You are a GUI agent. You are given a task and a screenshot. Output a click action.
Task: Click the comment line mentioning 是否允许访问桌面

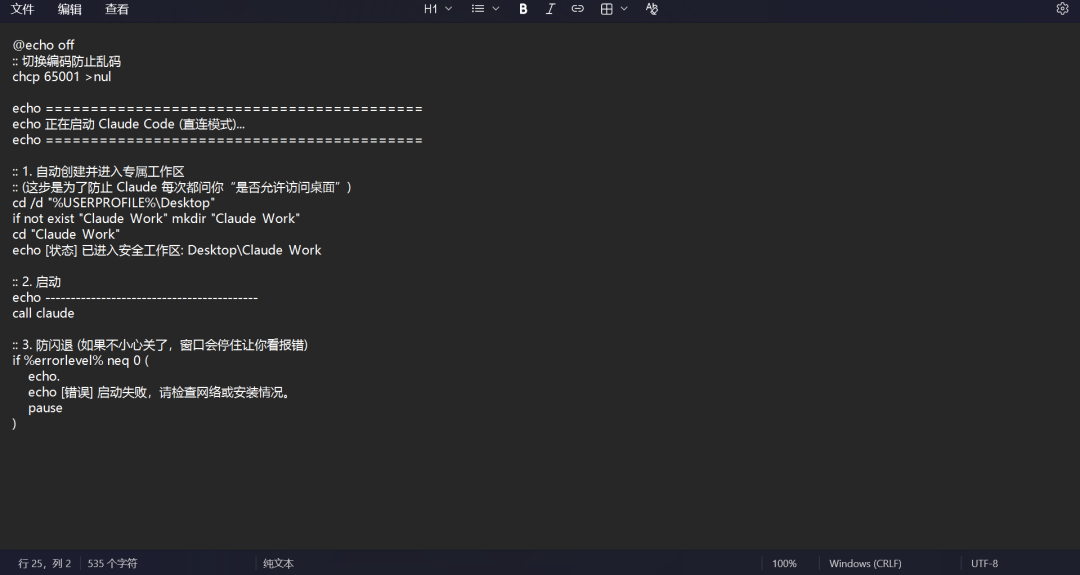(x=182, y=187)
